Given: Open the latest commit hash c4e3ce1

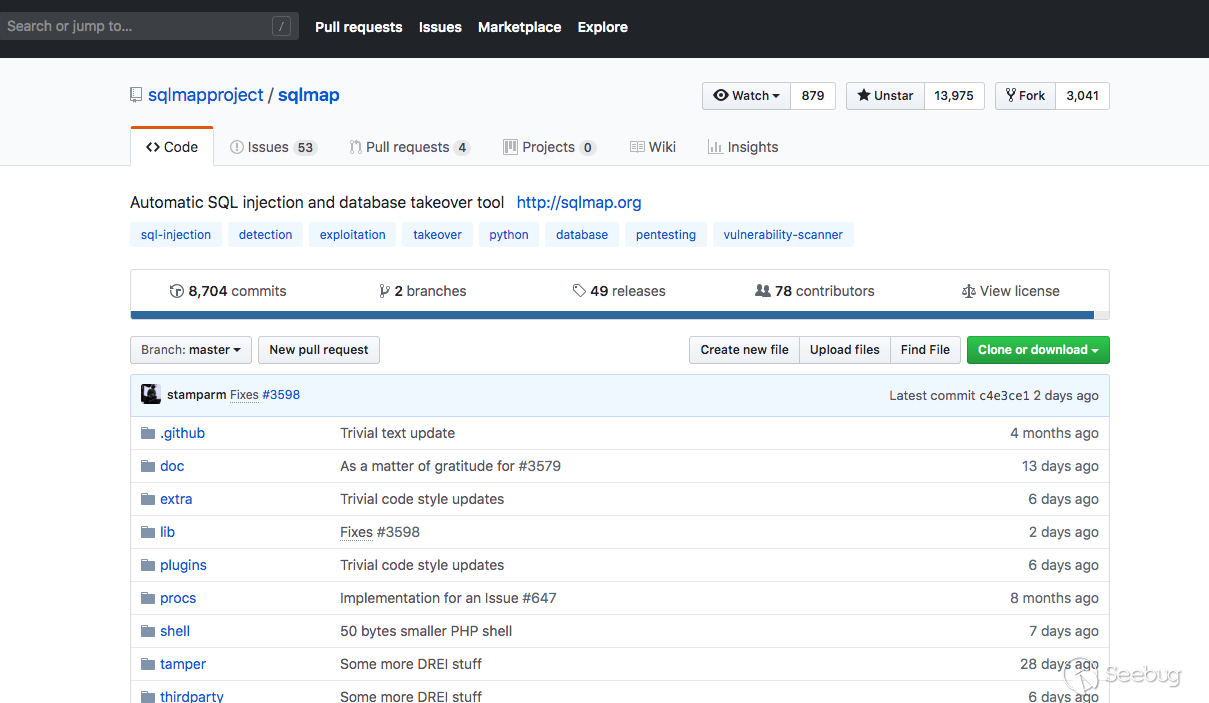Looking at the screenshot, I should [1004, 396].
